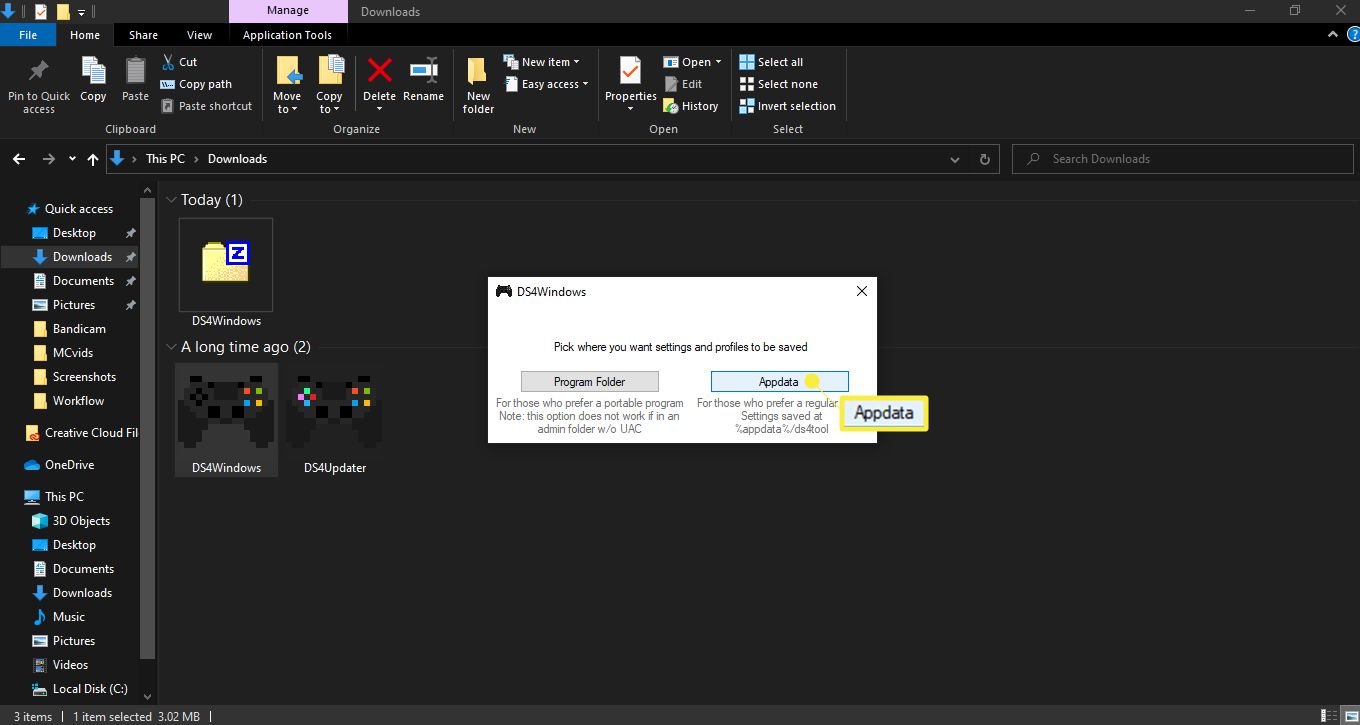Expand the address bar history dropdown

coord(955,159)
